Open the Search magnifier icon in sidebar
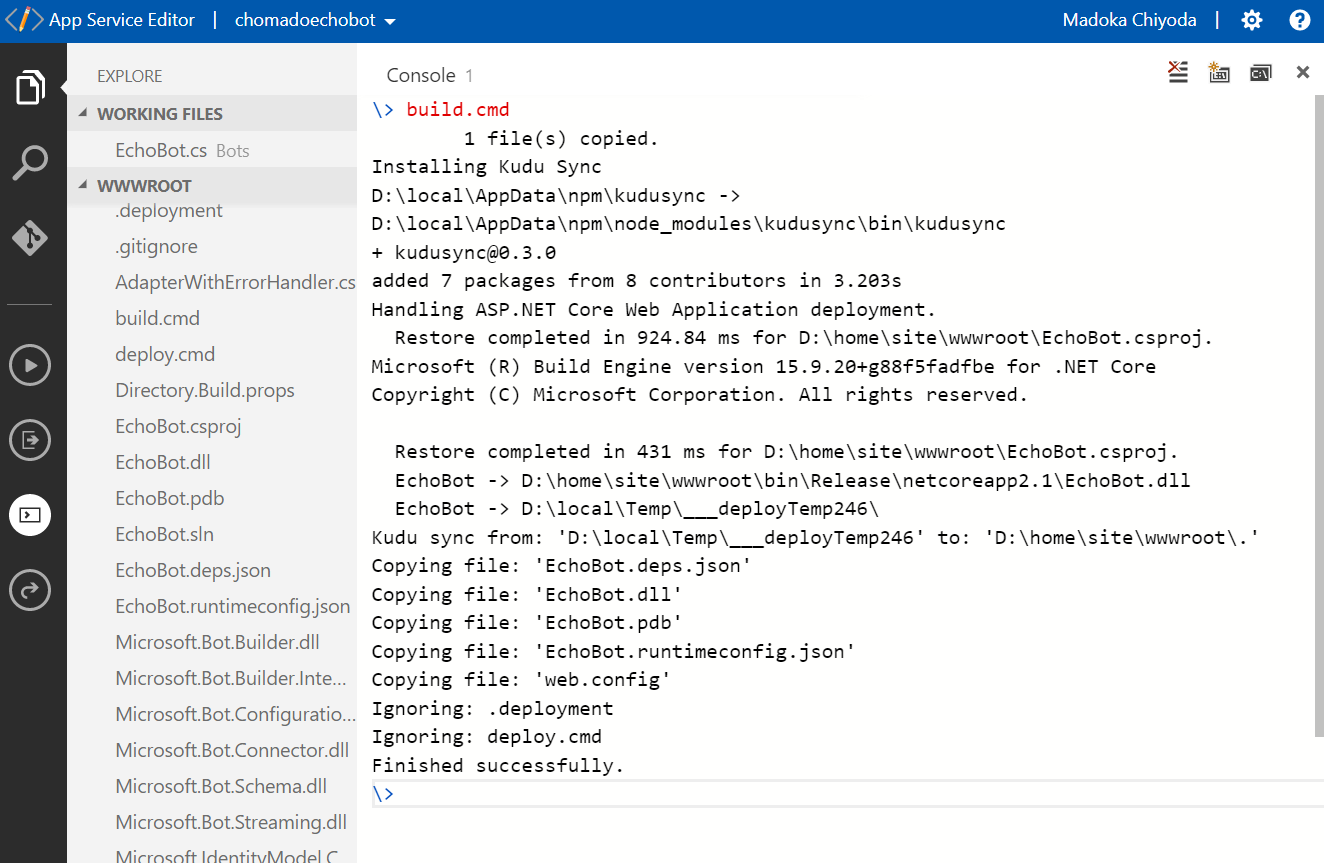The height and width of the screenshot is (863, 1324). click(30, 163)
